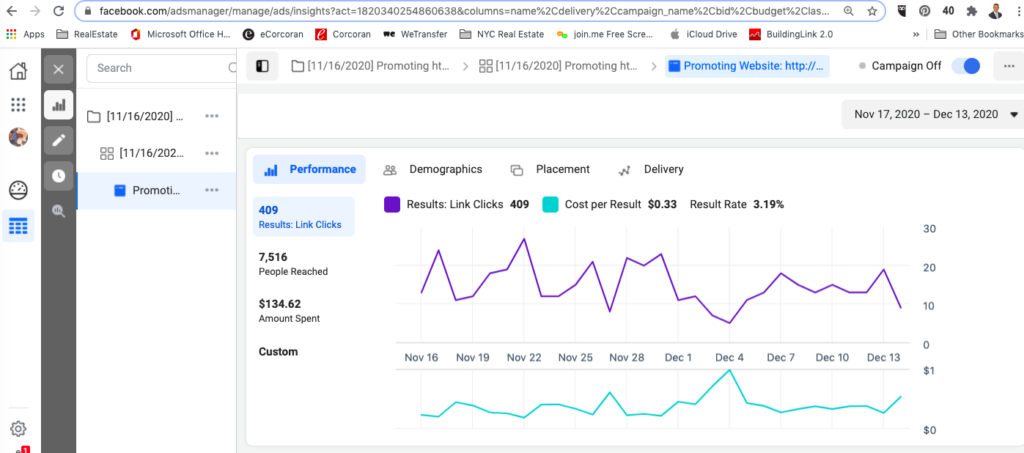Select the Promoti... ad row
This screenshot has height=453, width=1024.
[x=157, y=191]
